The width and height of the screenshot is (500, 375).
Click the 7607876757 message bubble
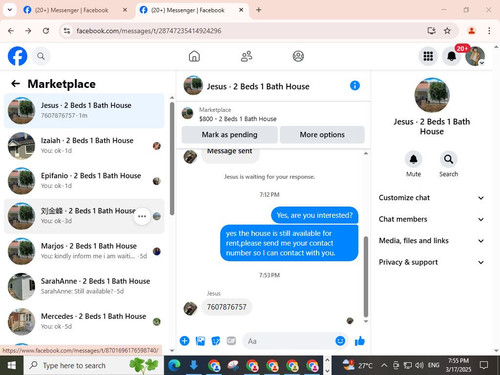click(226, 307)
